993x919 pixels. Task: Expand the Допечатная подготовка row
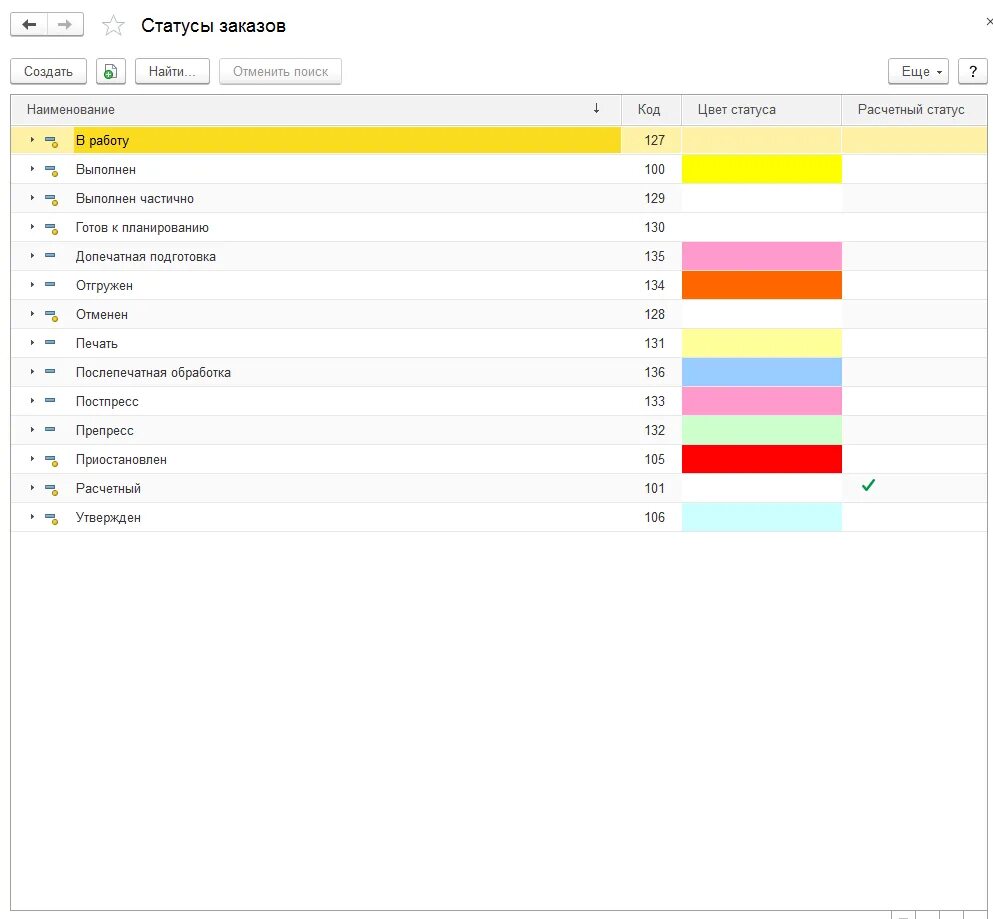[x=32, y=256]
